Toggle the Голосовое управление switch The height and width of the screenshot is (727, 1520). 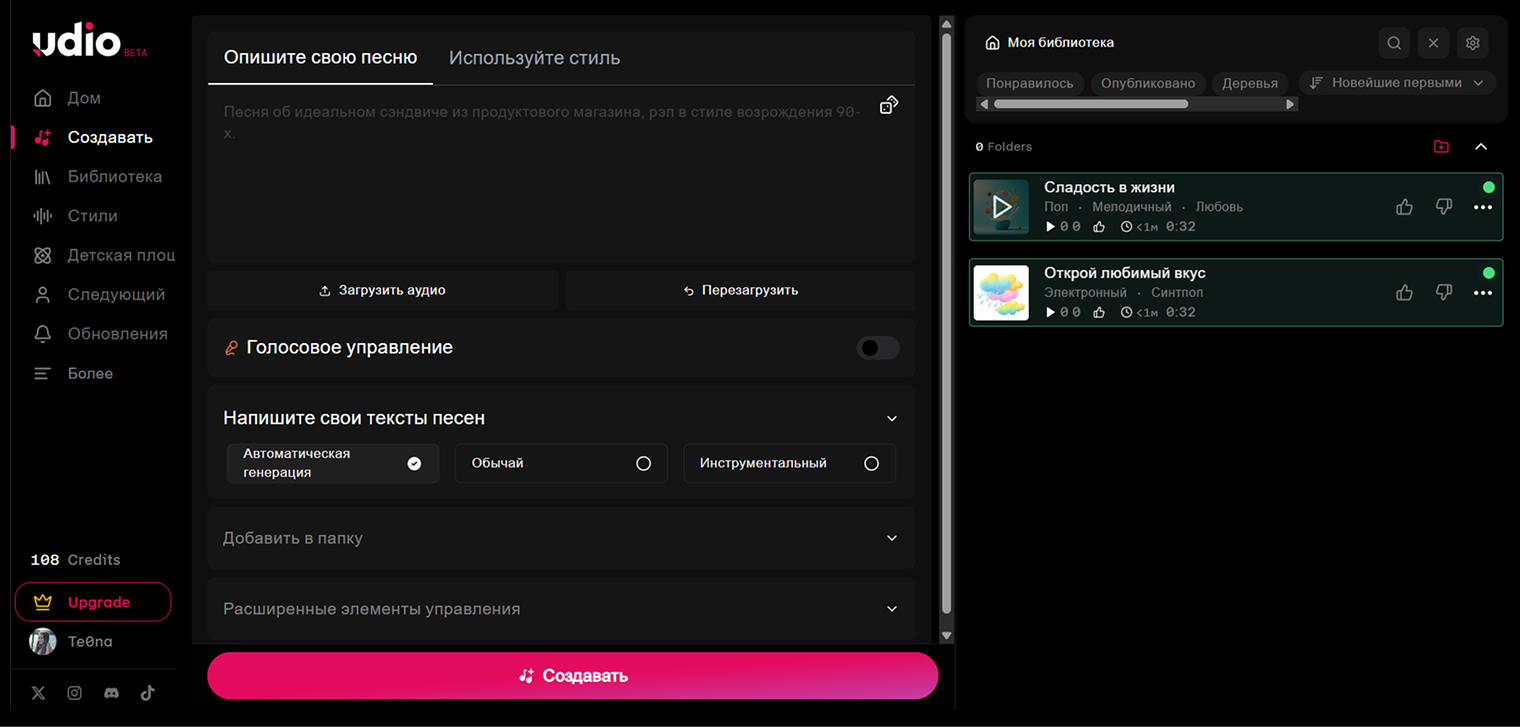878,348
